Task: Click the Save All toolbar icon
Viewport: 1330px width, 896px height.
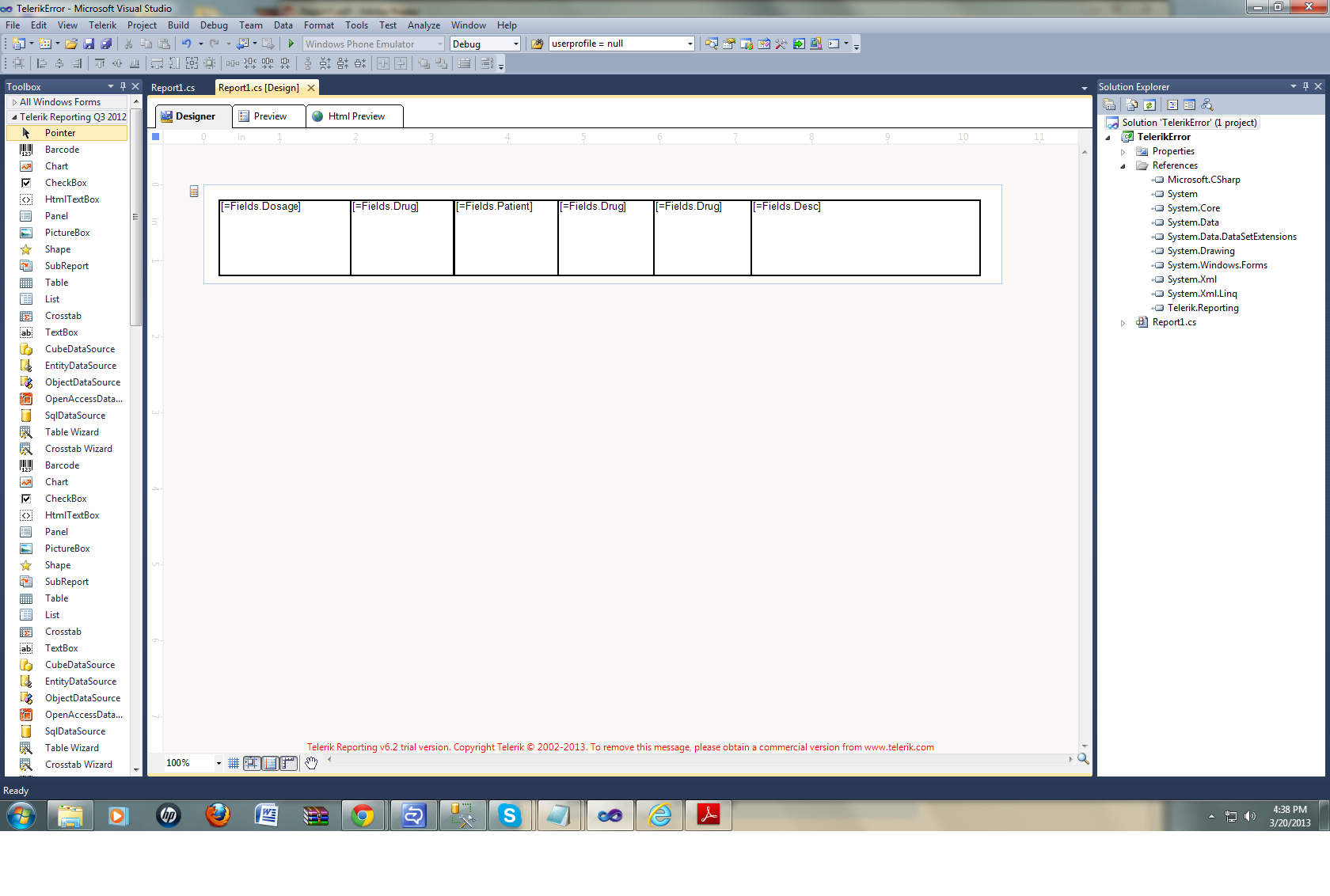Action: point(106,44)
